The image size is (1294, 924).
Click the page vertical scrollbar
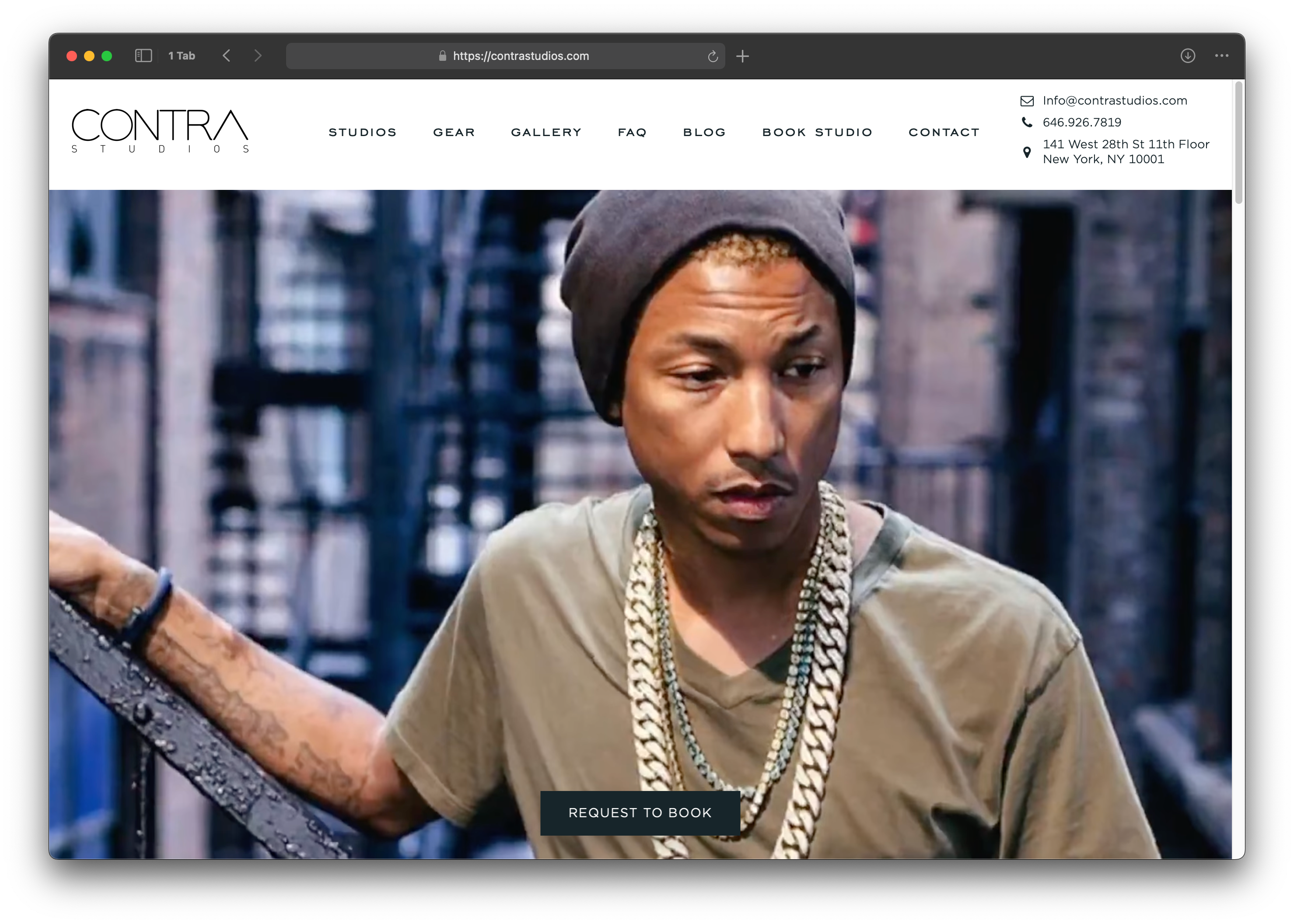(x=1238, y=143)
